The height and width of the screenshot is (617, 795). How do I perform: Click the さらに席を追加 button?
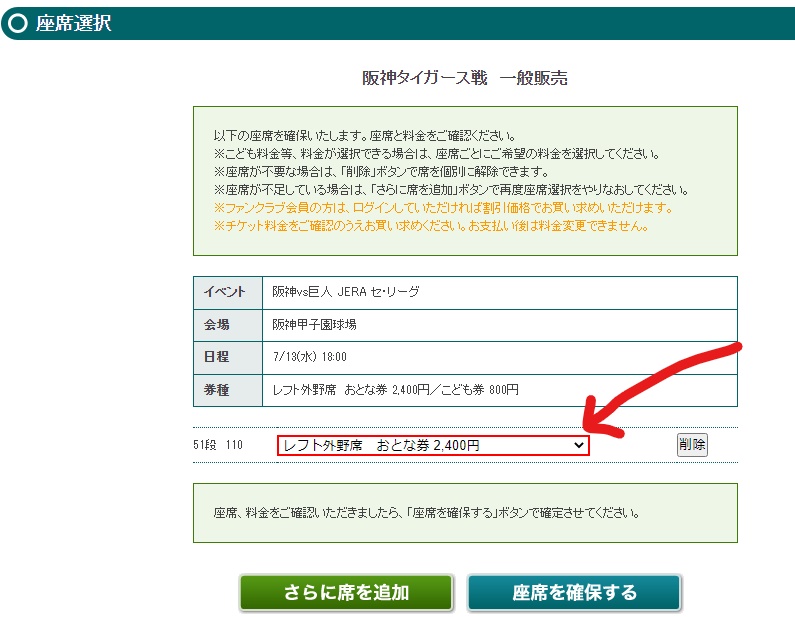(x=346, y=592)
